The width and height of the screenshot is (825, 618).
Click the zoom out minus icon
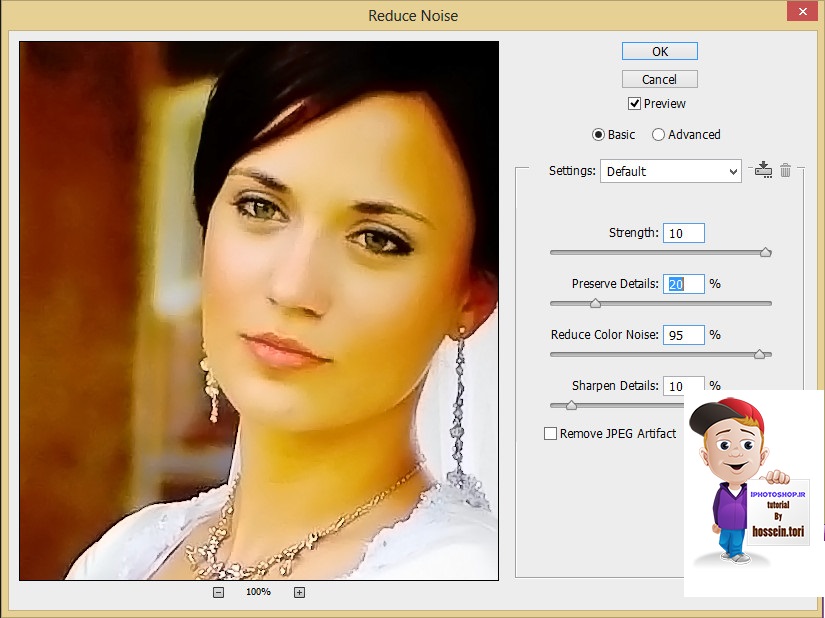(218, 593)
